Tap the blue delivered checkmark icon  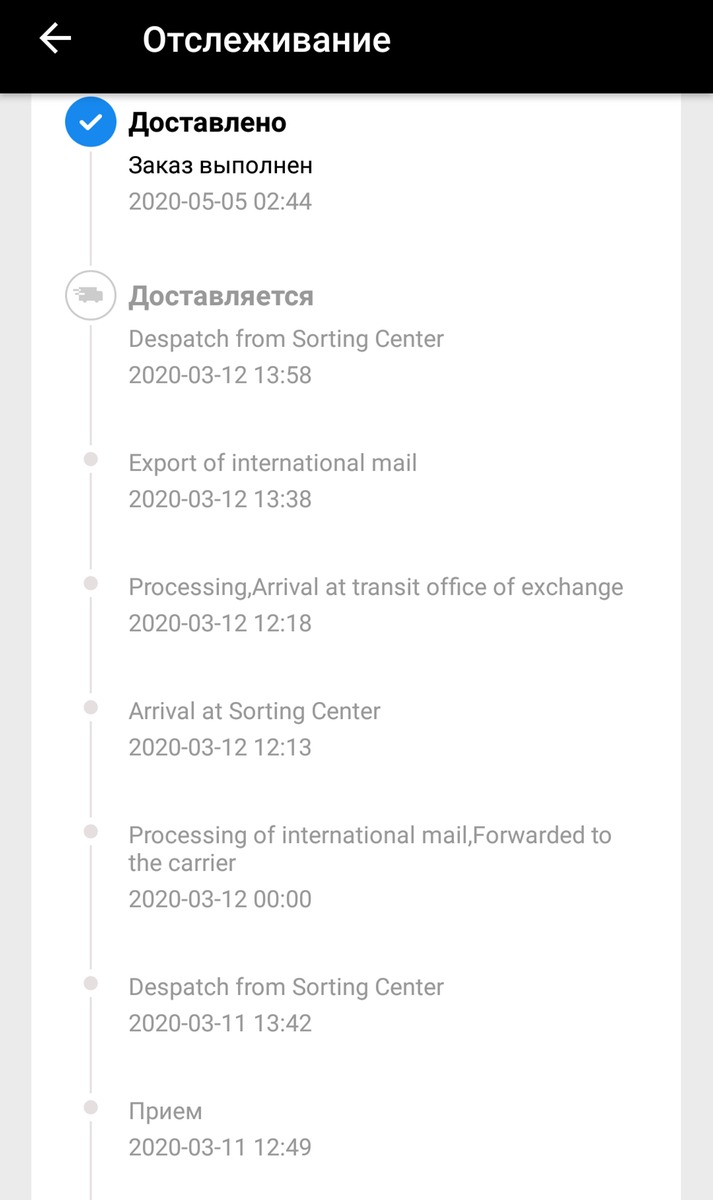point(90,122)
